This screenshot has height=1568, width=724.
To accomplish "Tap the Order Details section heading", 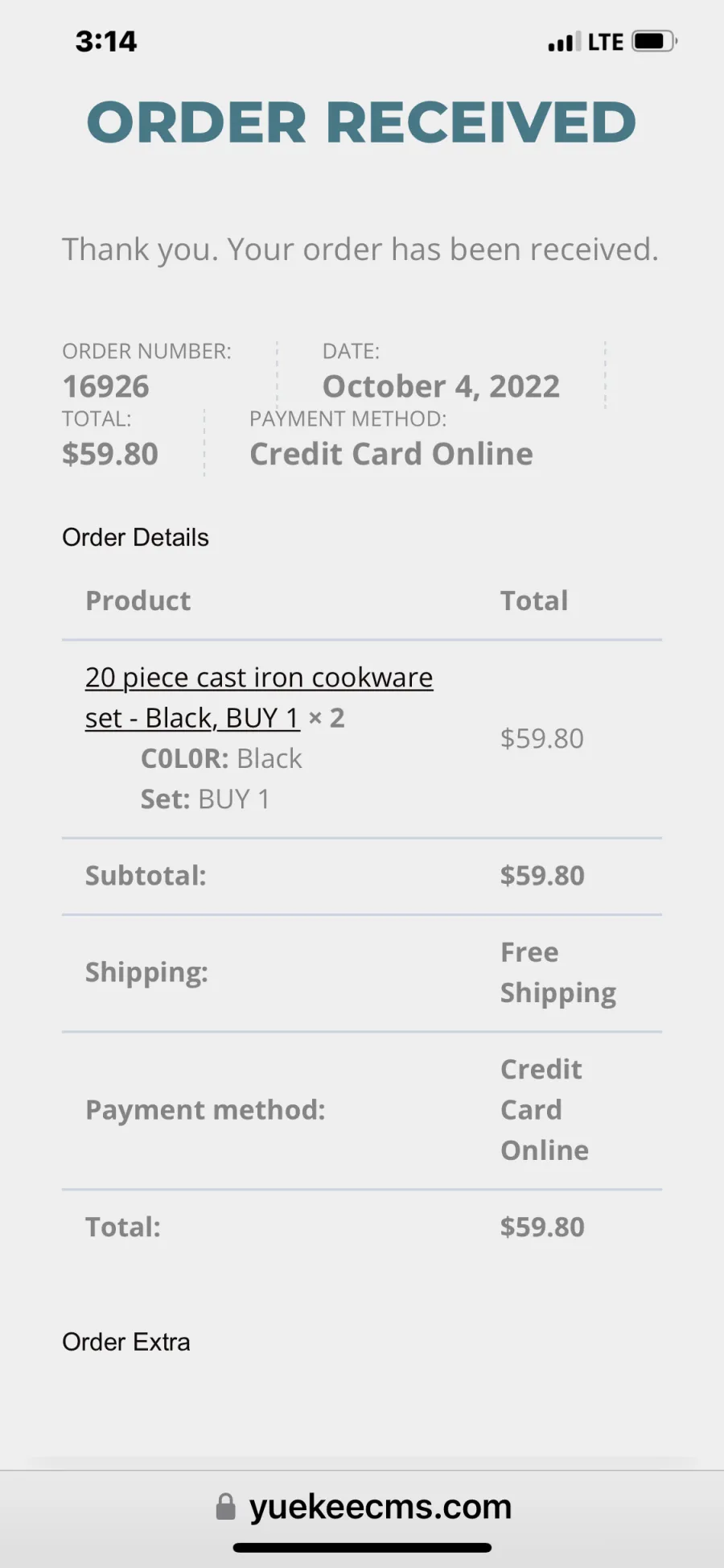I will point(135,538).
